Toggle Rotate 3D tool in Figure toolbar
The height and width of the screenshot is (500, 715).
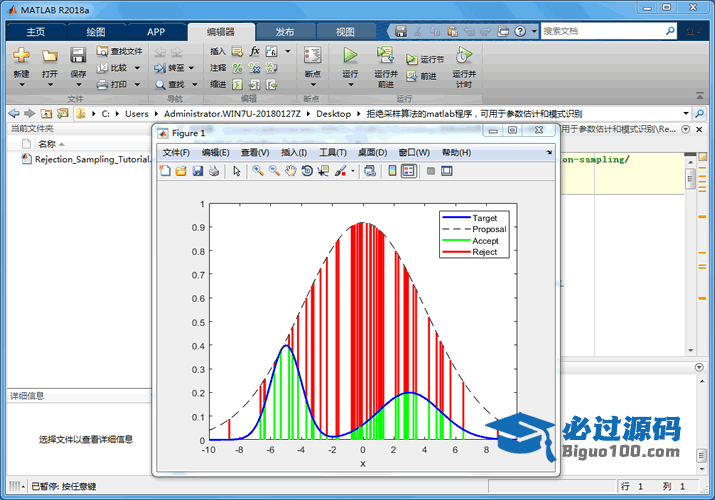(307, 171)
